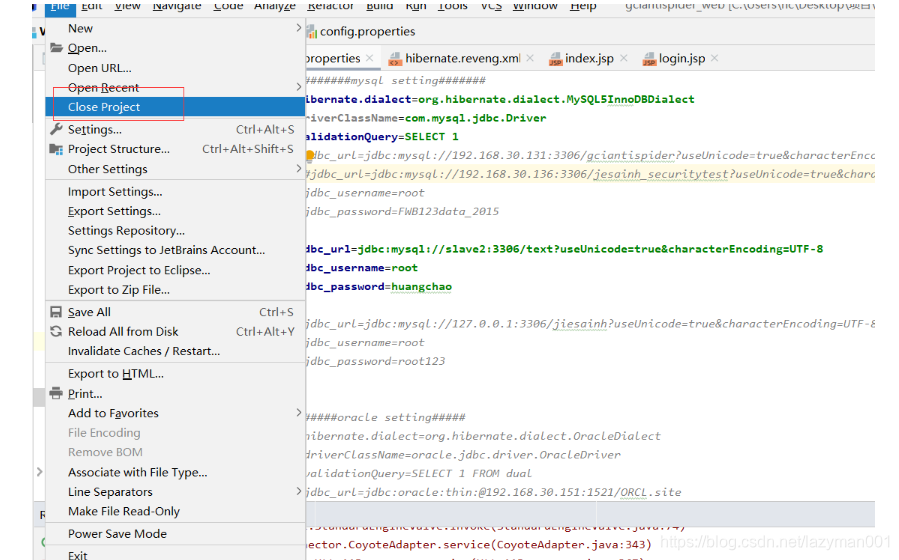Click the Reload All from Disk icon
899x560 pixels.
click(x=56, y=331)
